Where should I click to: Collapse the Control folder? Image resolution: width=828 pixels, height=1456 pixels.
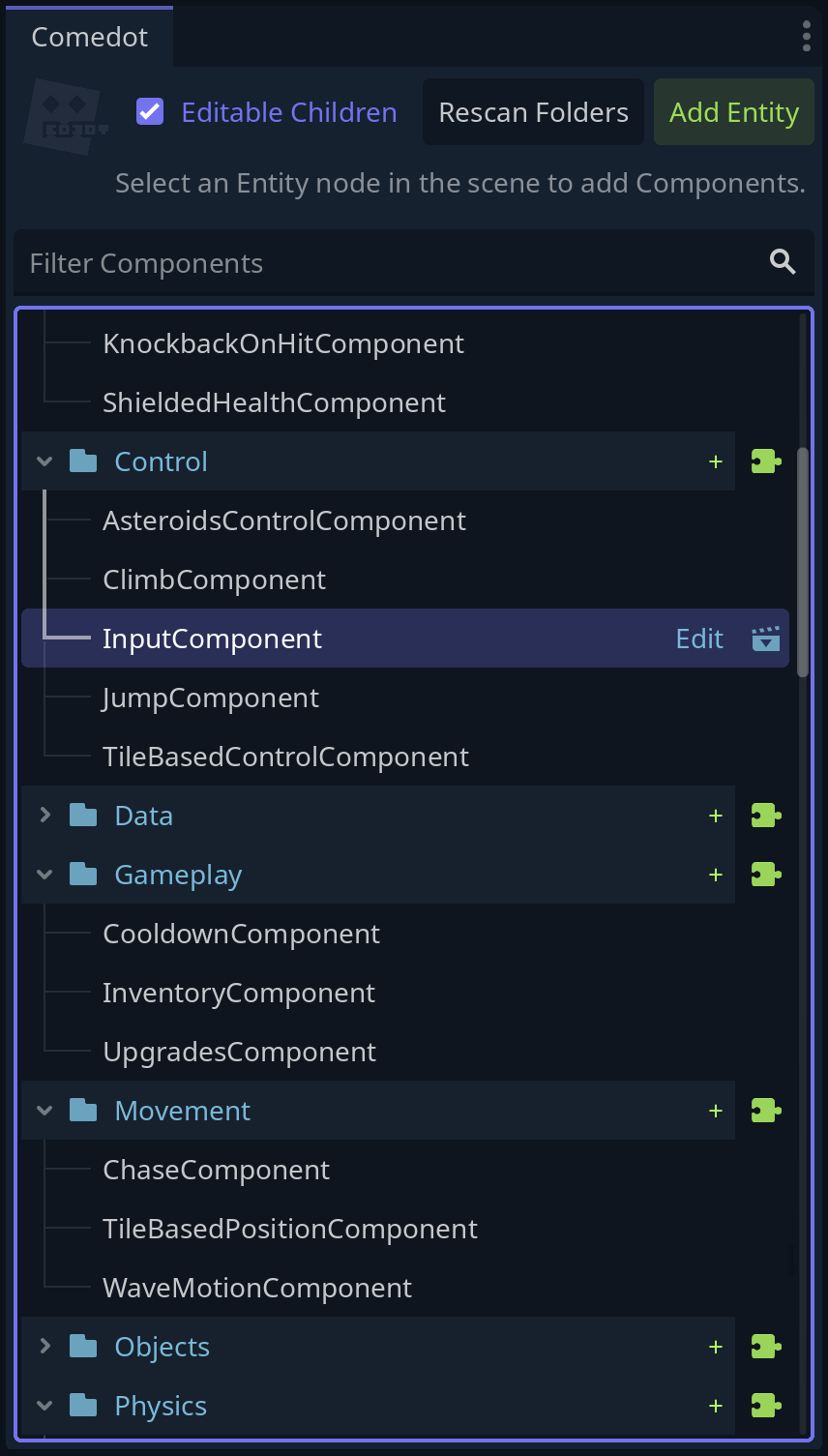pos(44,461)
